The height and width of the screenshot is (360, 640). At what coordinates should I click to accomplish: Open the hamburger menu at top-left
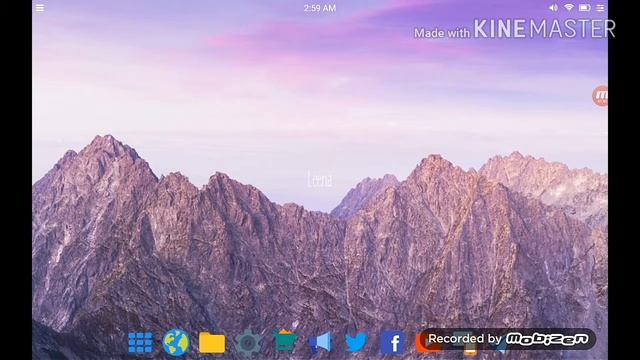[40, 8]
